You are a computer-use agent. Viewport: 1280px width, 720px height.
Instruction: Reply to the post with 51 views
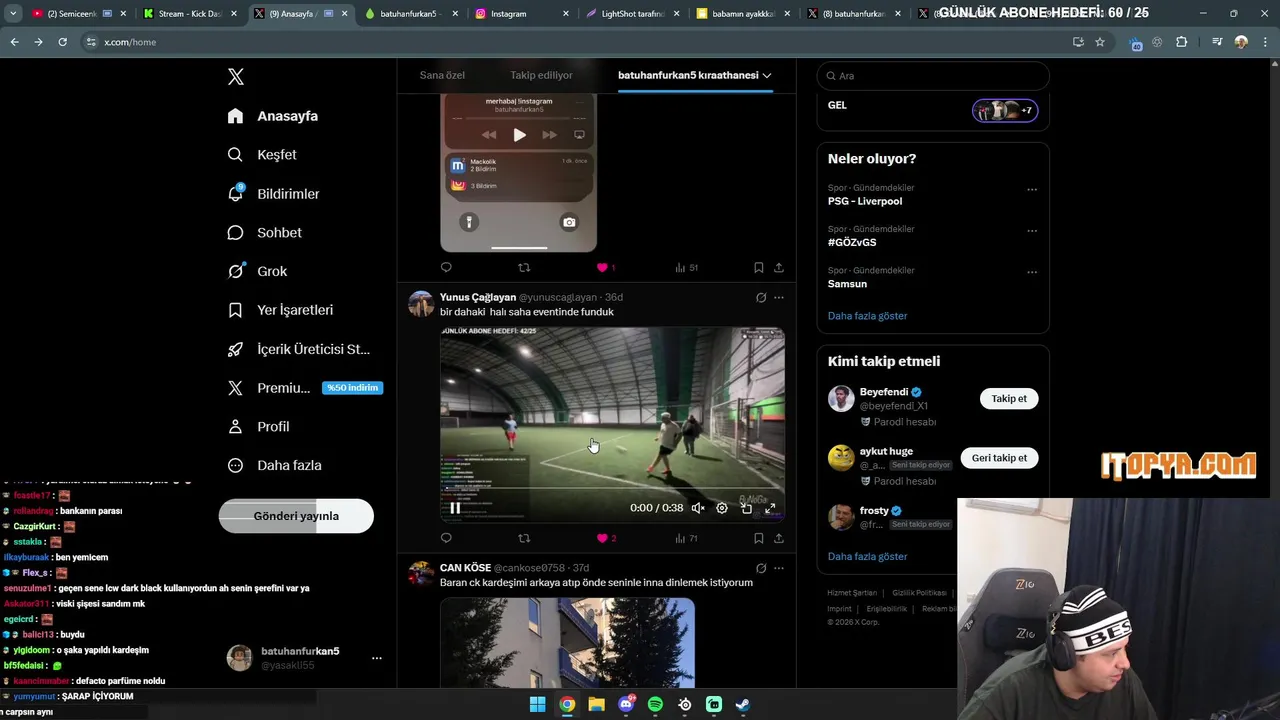446,267
